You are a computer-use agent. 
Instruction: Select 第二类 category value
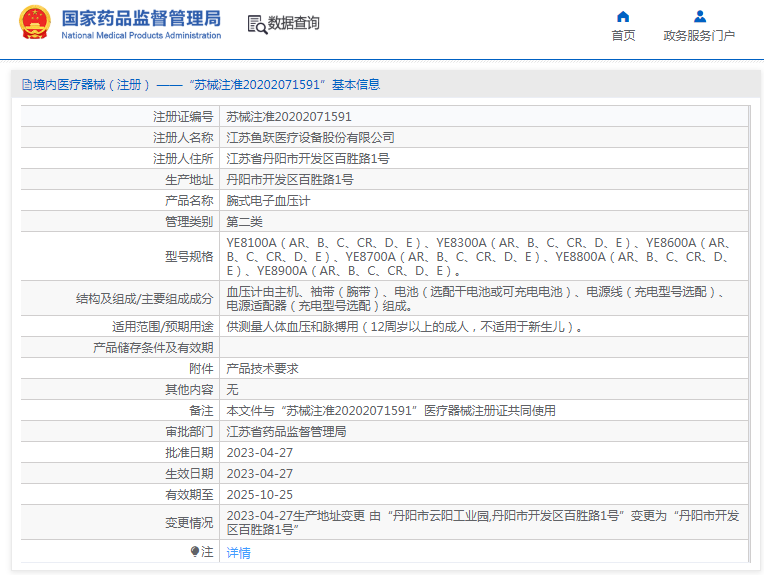pyautogui.click(x=245, y=222)
